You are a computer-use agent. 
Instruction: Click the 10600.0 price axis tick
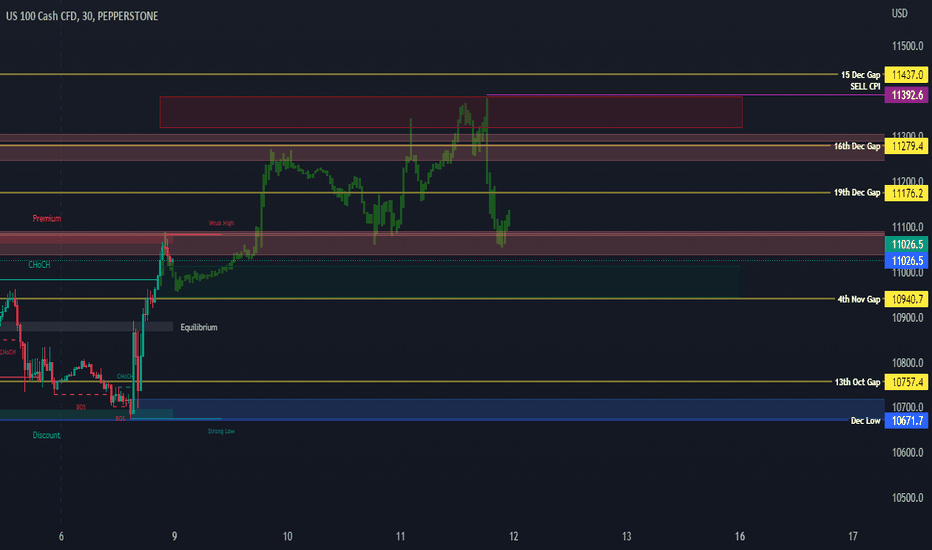pos(907,452)
